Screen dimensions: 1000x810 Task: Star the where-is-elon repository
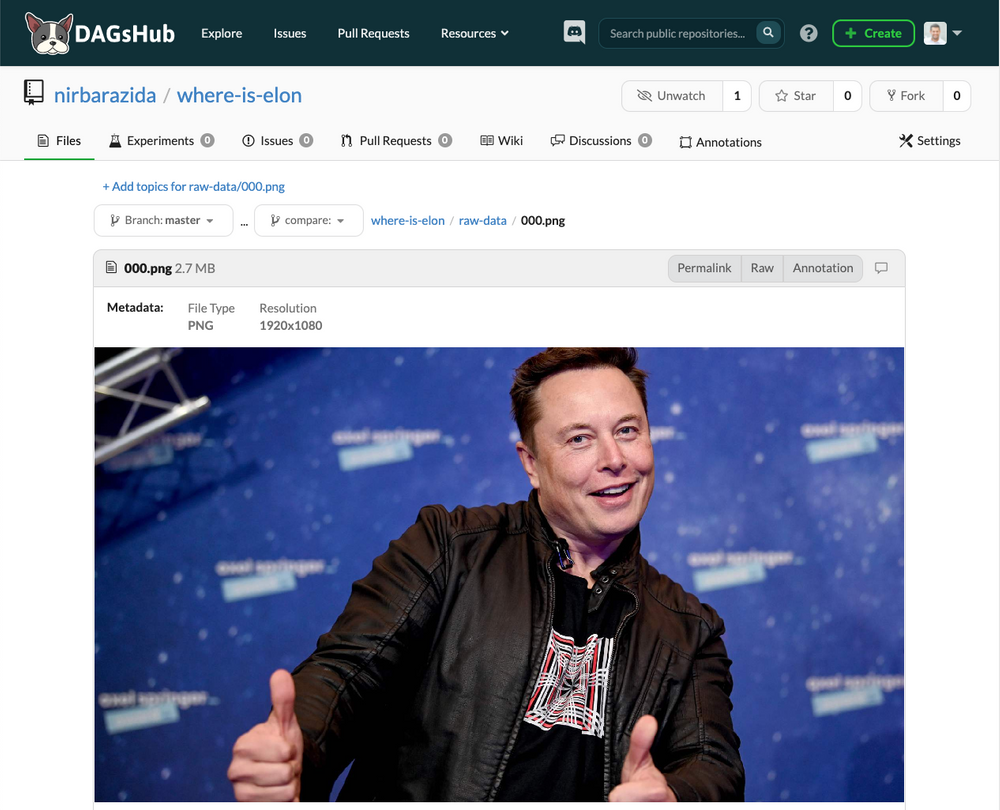[796, 96]
